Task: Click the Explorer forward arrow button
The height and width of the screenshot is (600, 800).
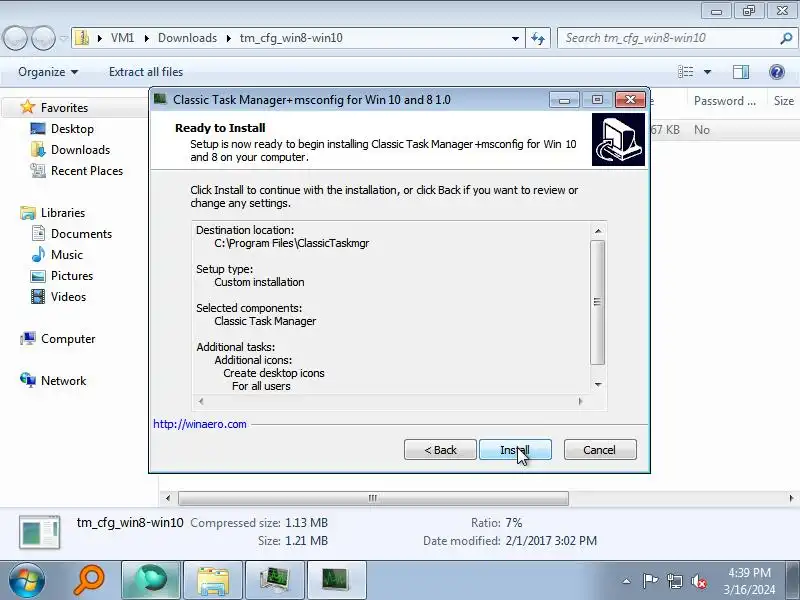Action: tap(43, 38)
